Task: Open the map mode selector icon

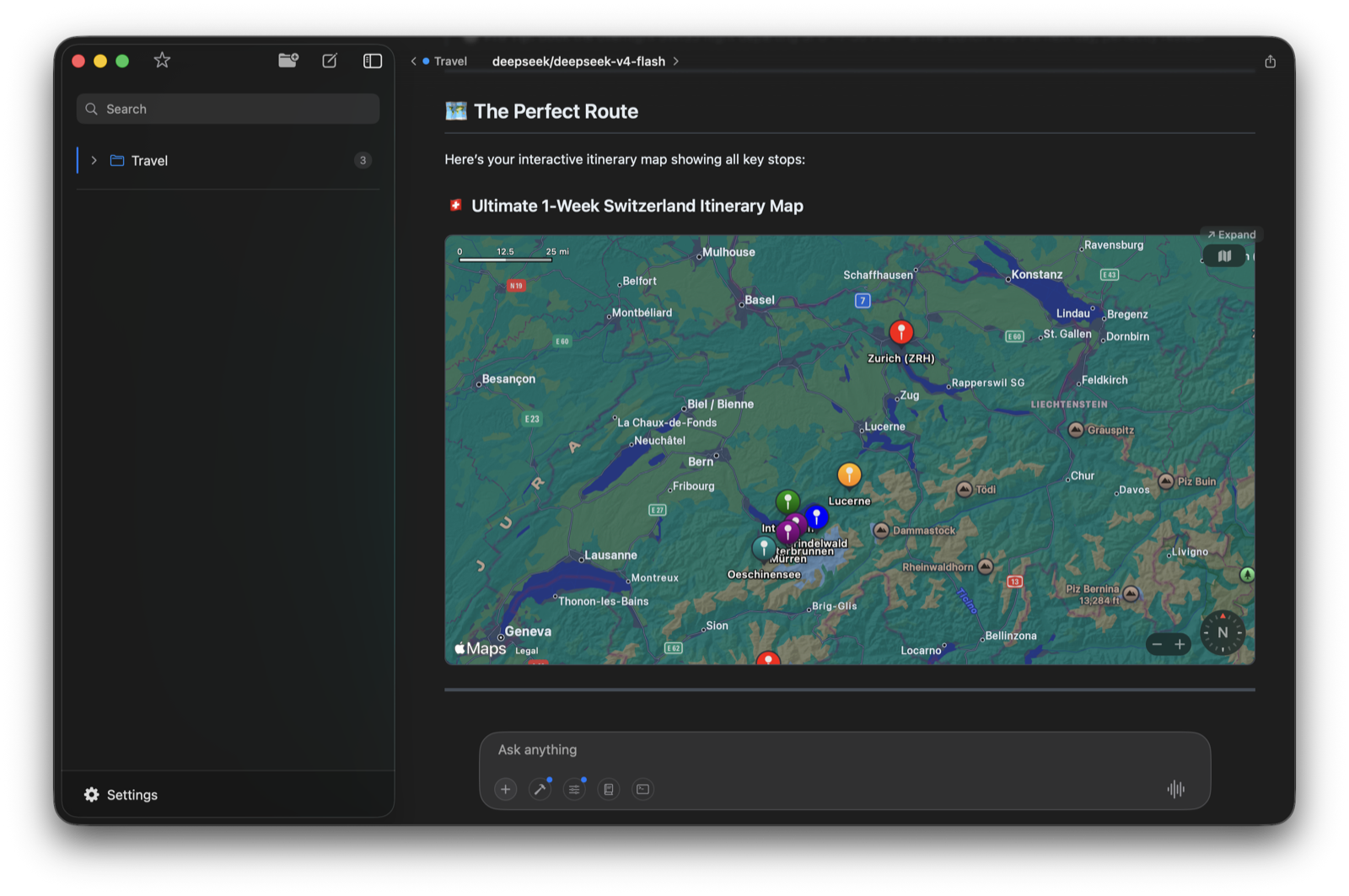Action: point(1224,255)
